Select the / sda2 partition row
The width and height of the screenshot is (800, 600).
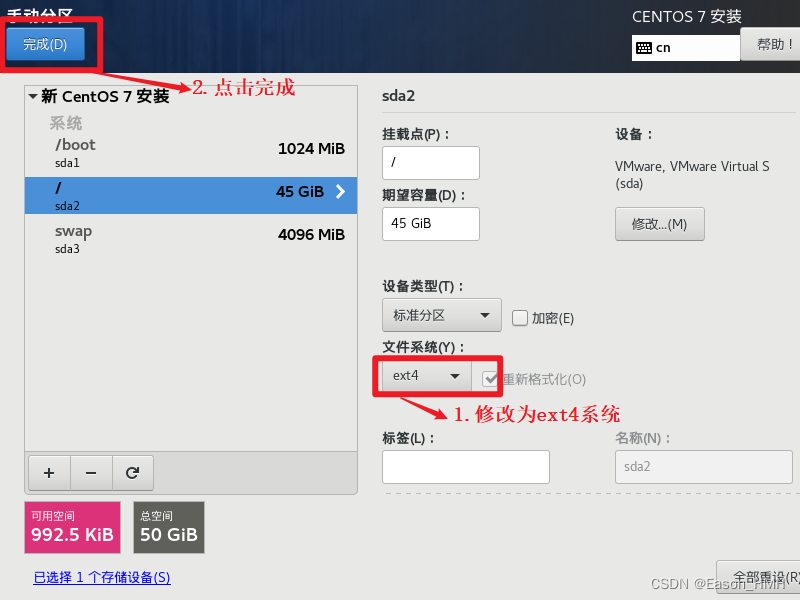point(191,195)
